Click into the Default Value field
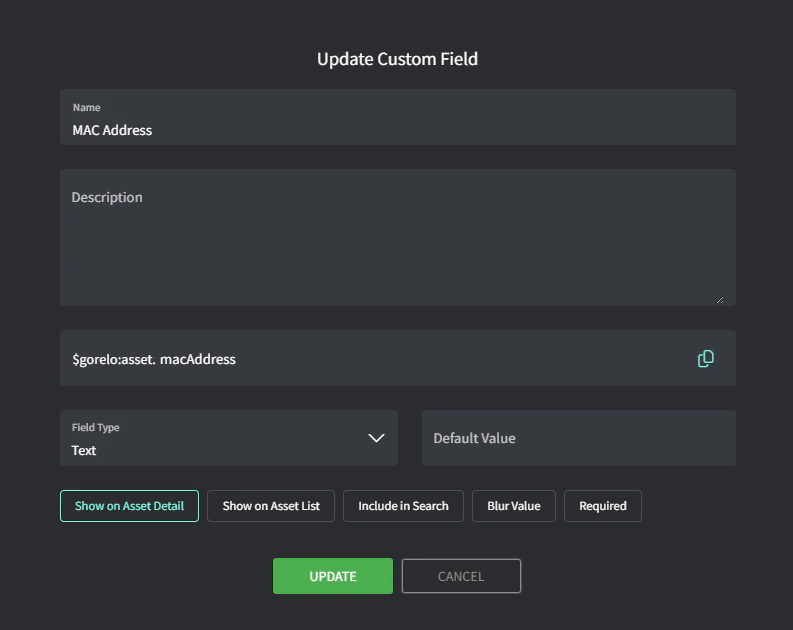Screen dimensions: 793x630 [x=579, y=438]
